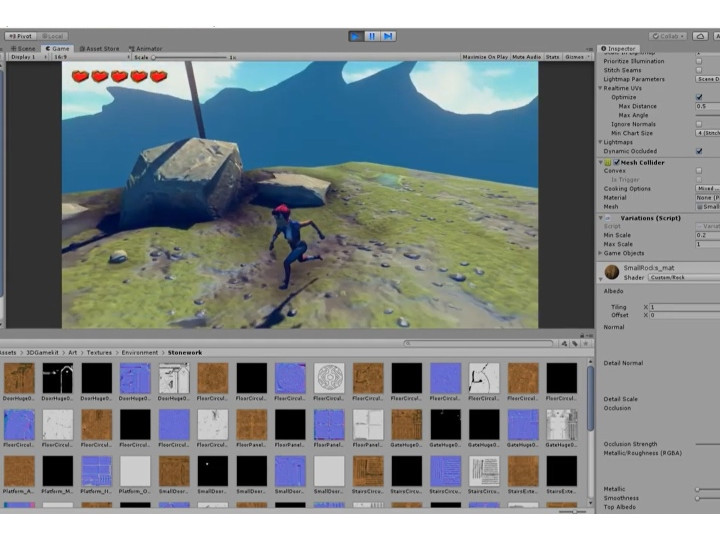Enable Prioritize Illumination checkbox
The width and height of the screenshot is (720, 540).
point(699,61)
